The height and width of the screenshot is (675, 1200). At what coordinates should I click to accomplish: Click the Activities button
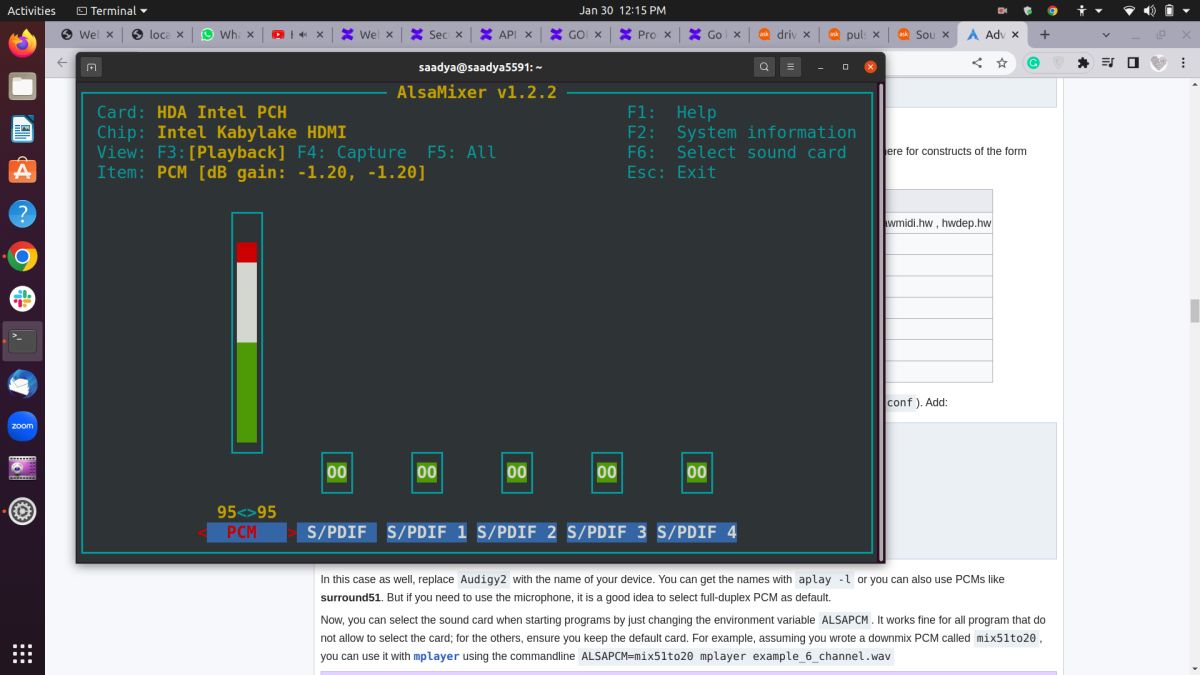pos(32,10)
